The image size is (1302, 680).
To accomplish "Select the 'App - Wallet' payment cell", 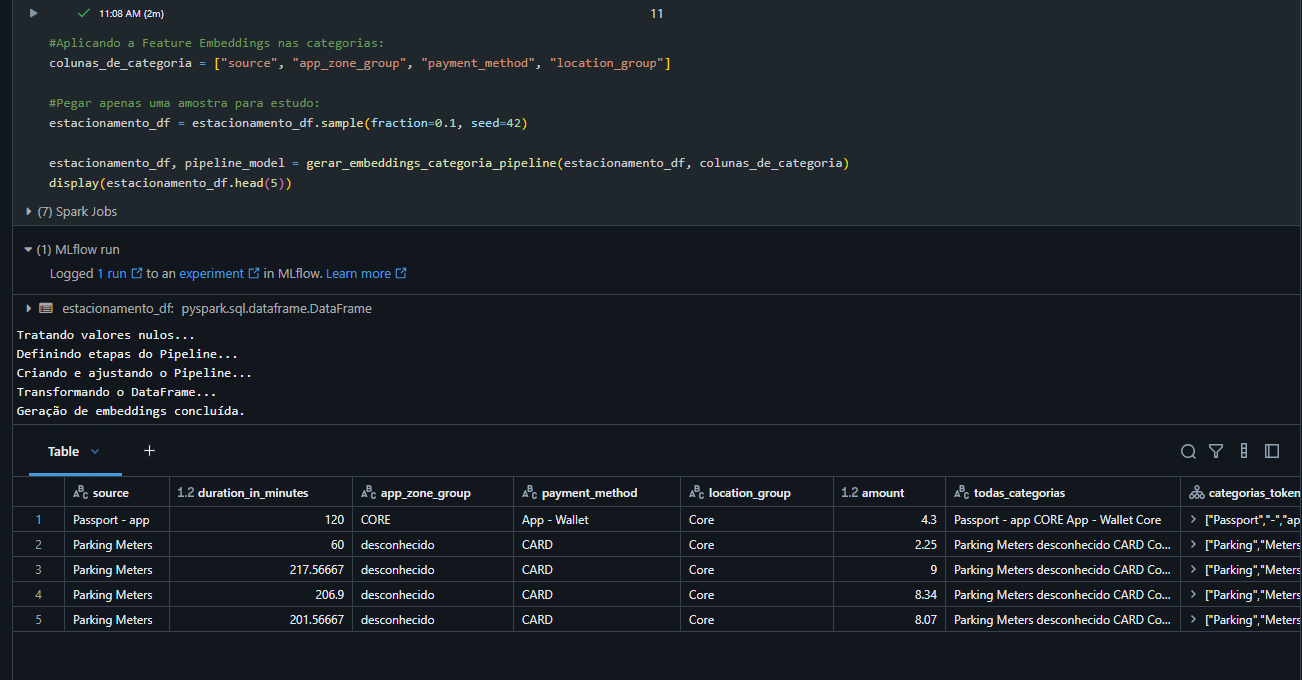I will pos(597,520).
